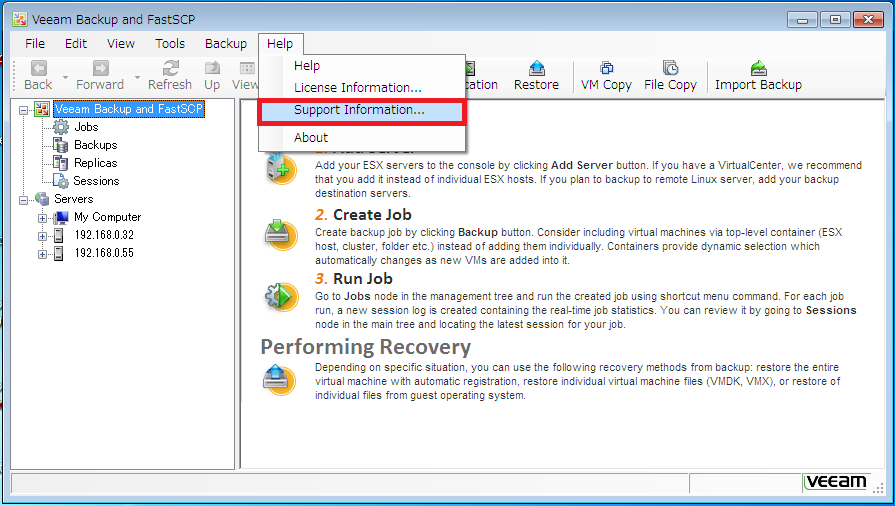Viewport: 895px width, 506px height.
Task: Click the Servers node icon
Action: click(x=42, y=199)
